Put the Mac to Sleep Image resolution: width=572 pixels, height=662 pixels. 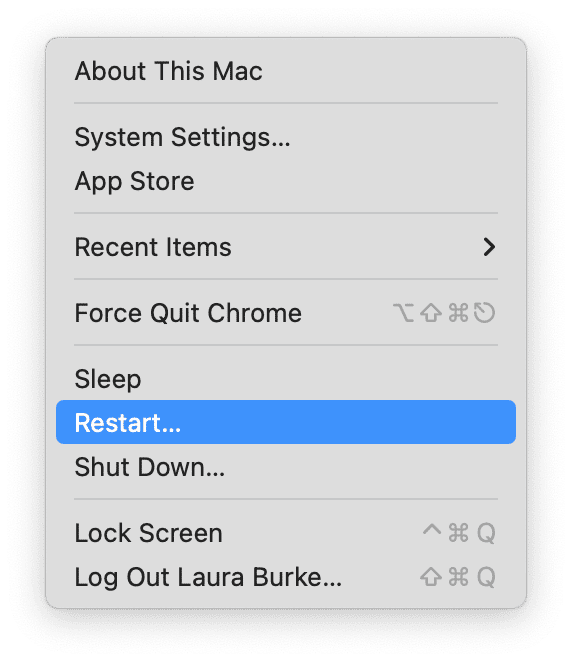pyautogui.click(x=286, y=379)
